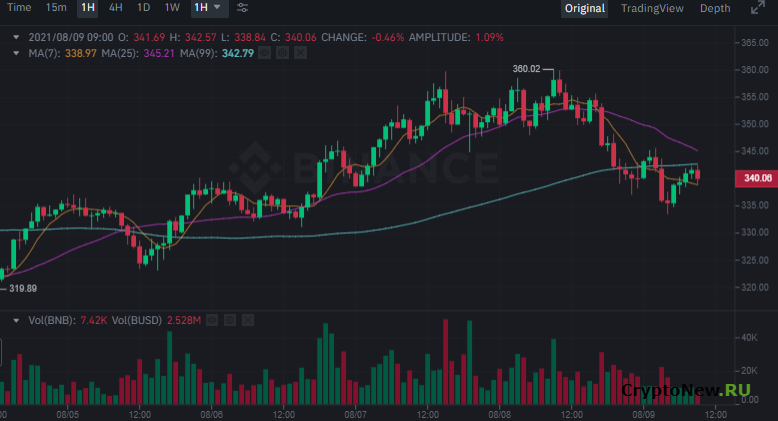The image size is (778, 421).
Task: Remove the Volume indicator with X icon
Action: coord(248,320)
